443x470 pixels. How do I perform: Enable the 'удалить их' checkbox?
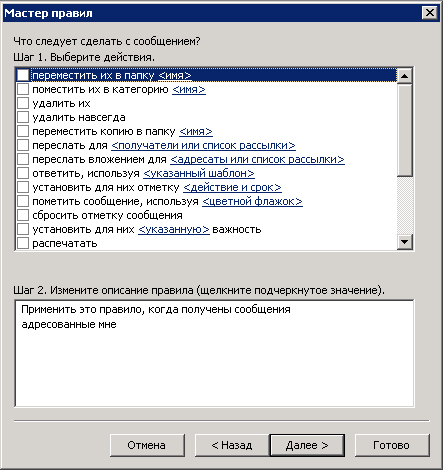pyautogui.click(x=23, y=103)
